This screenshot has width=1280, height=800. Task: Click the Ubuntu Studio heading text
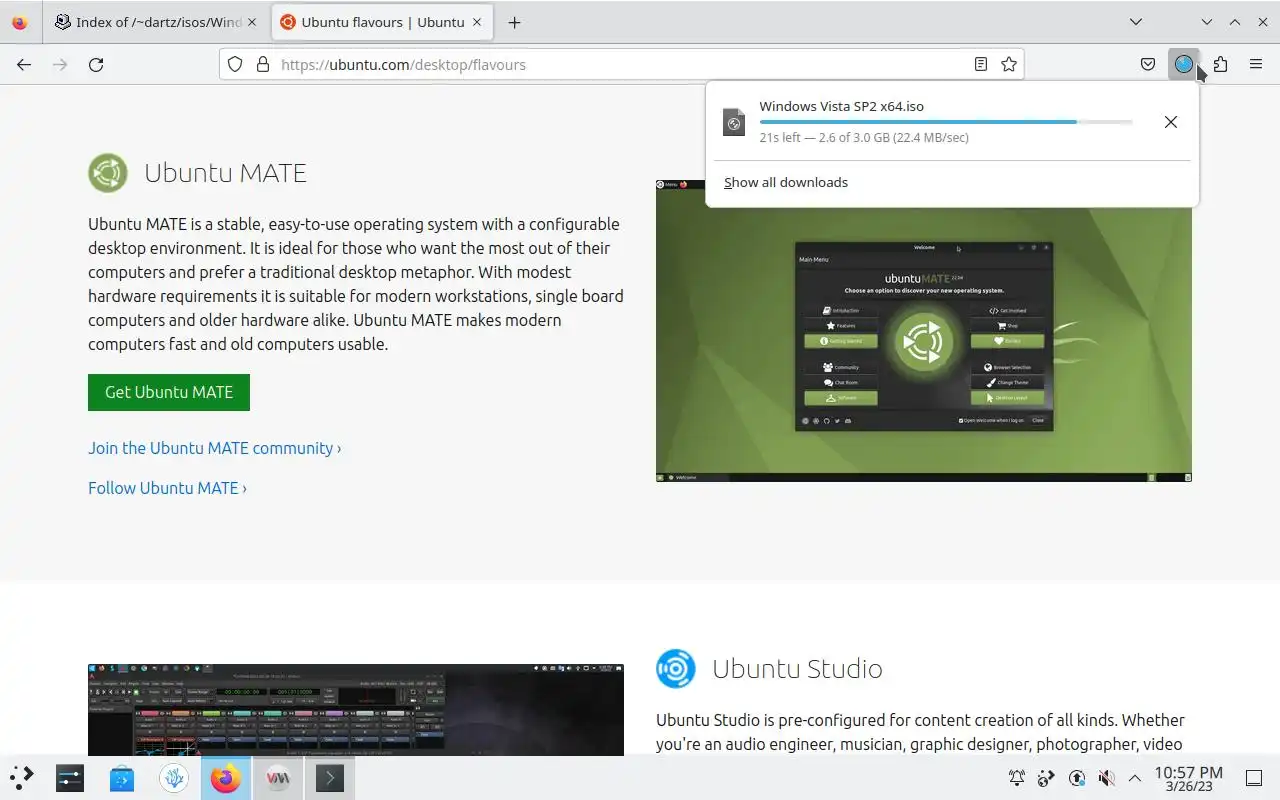tap(797, 668)
